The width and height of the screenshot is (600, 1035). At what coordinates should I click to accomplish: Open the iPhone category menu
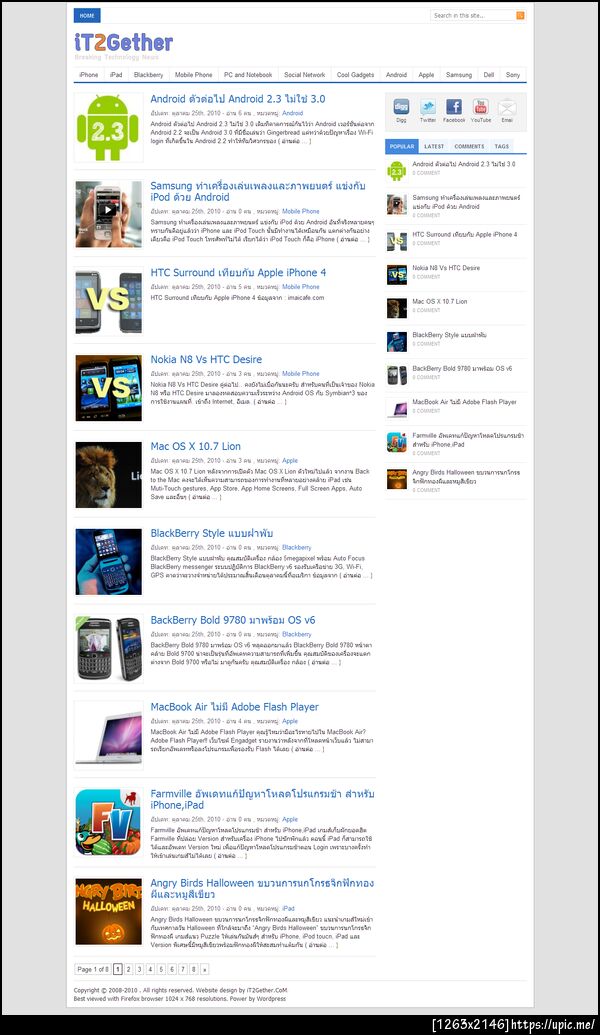(x=88, y=75)
